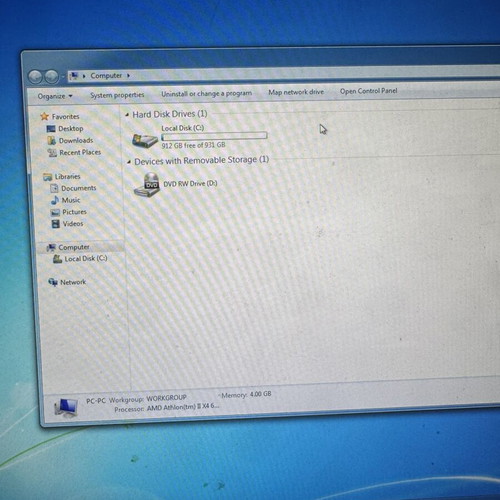This screenshot has height=500, width=500.
Task: Click the Desktop icon in Favorites
Action: coord(51,129)
